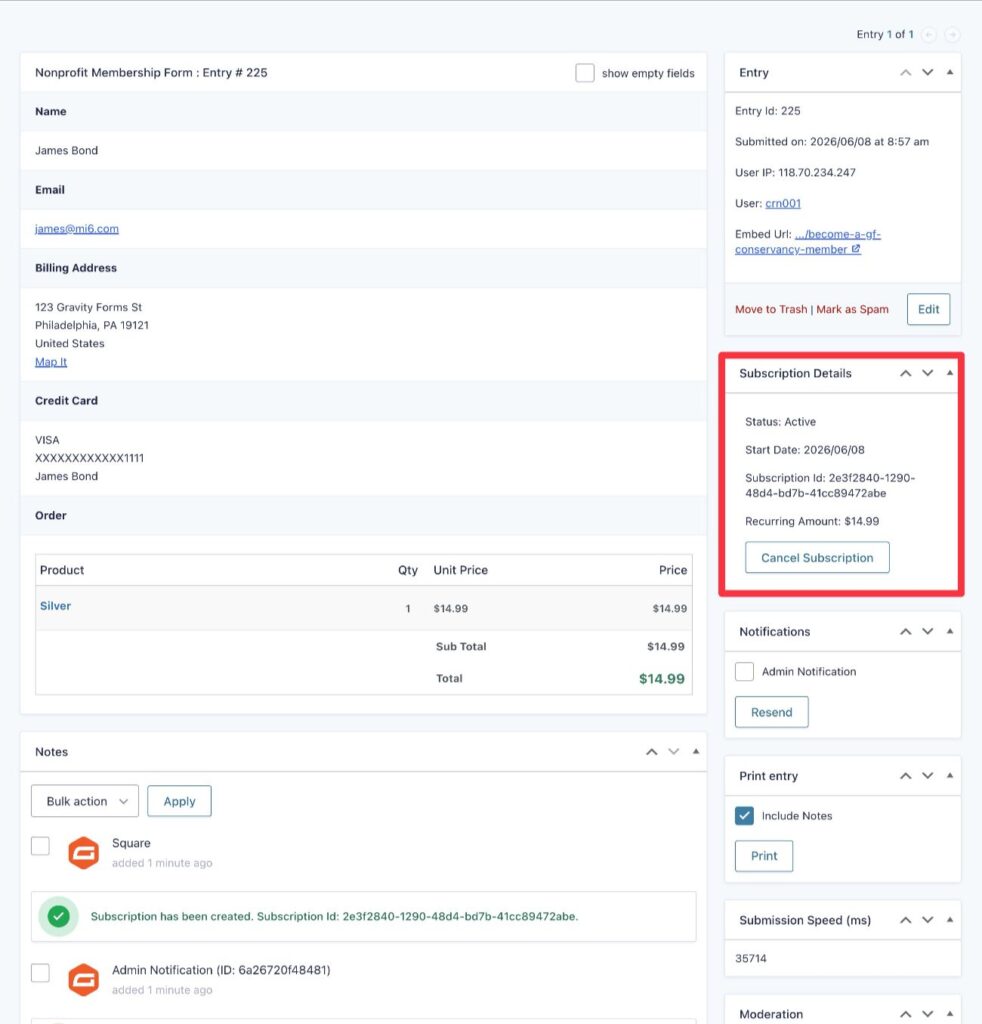Collapse the Moderation panel
Viewport: 982px width, 1024px height.
pyautogui.click(x=950, y=1014)
